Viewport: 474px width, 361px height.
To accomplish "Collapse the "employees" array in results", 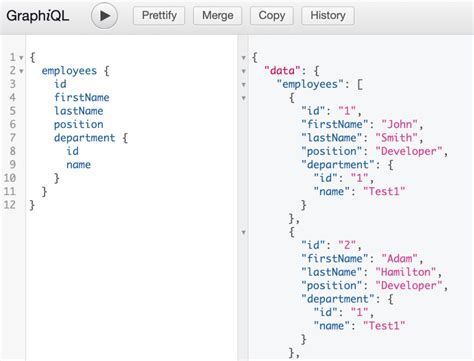I will pyautogui.click(x=244, y=84).
